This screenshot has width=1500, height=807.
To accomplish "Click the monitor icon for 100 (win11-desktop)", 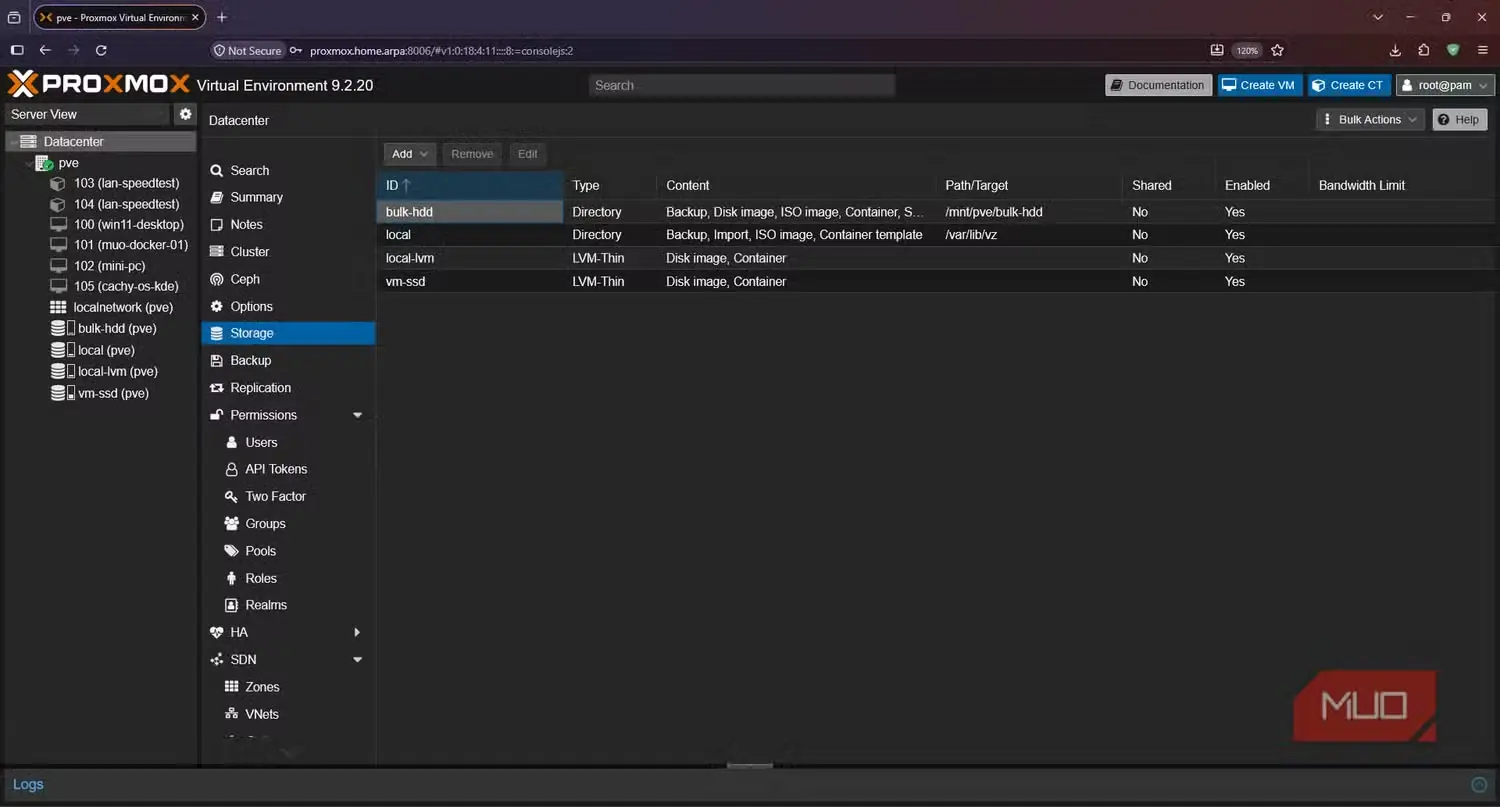I will [58, 224].
